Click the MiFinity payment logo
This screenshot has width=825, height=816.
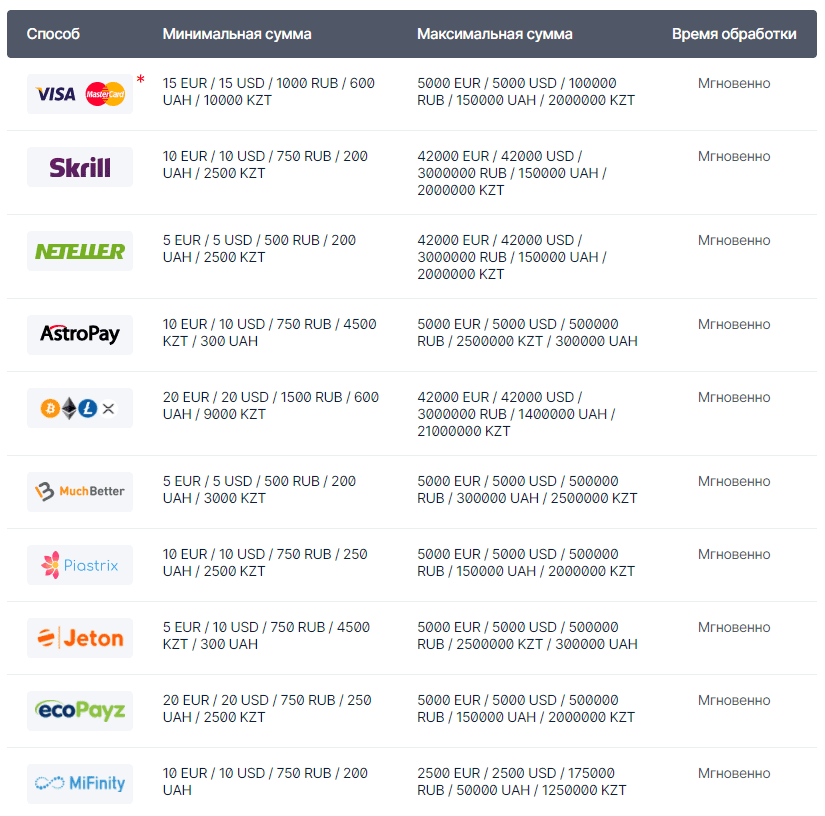point(80,783)
